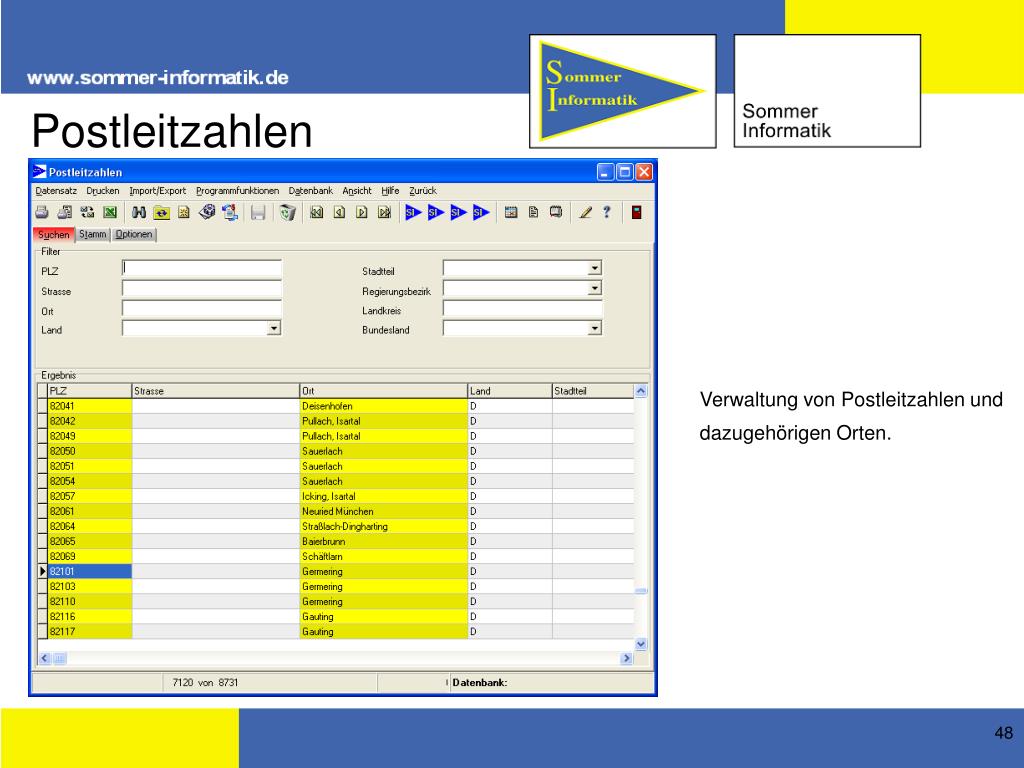Click the cube disk icon in toolbar
The height and width of the screenshot is (768, 1024).
pos(207,212)
